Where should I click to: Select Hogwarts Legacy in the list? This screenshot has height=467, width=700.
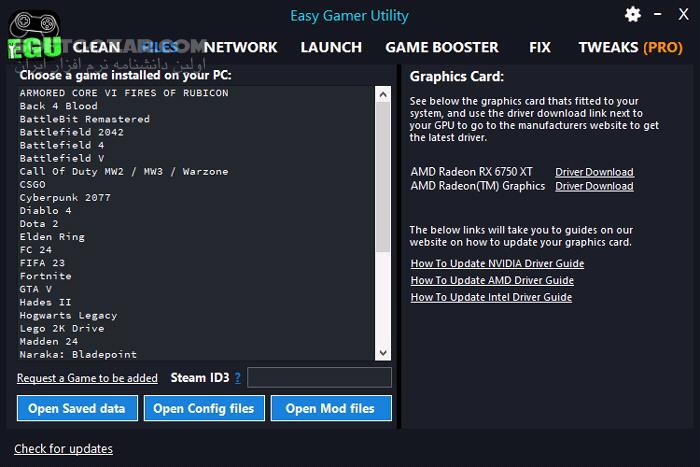click(196, 315)
